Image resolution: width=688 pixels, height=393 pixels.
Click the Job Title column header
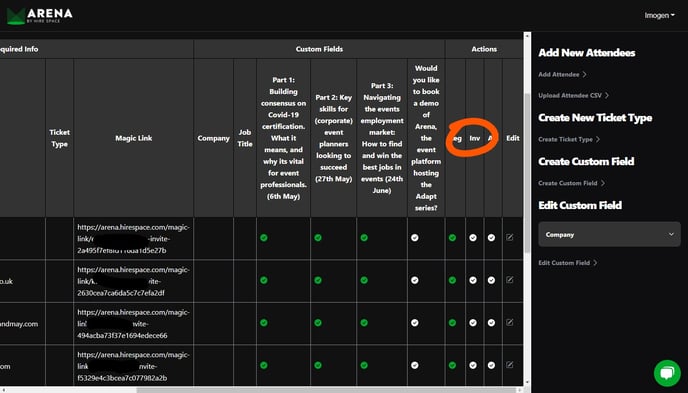point(245,138)
